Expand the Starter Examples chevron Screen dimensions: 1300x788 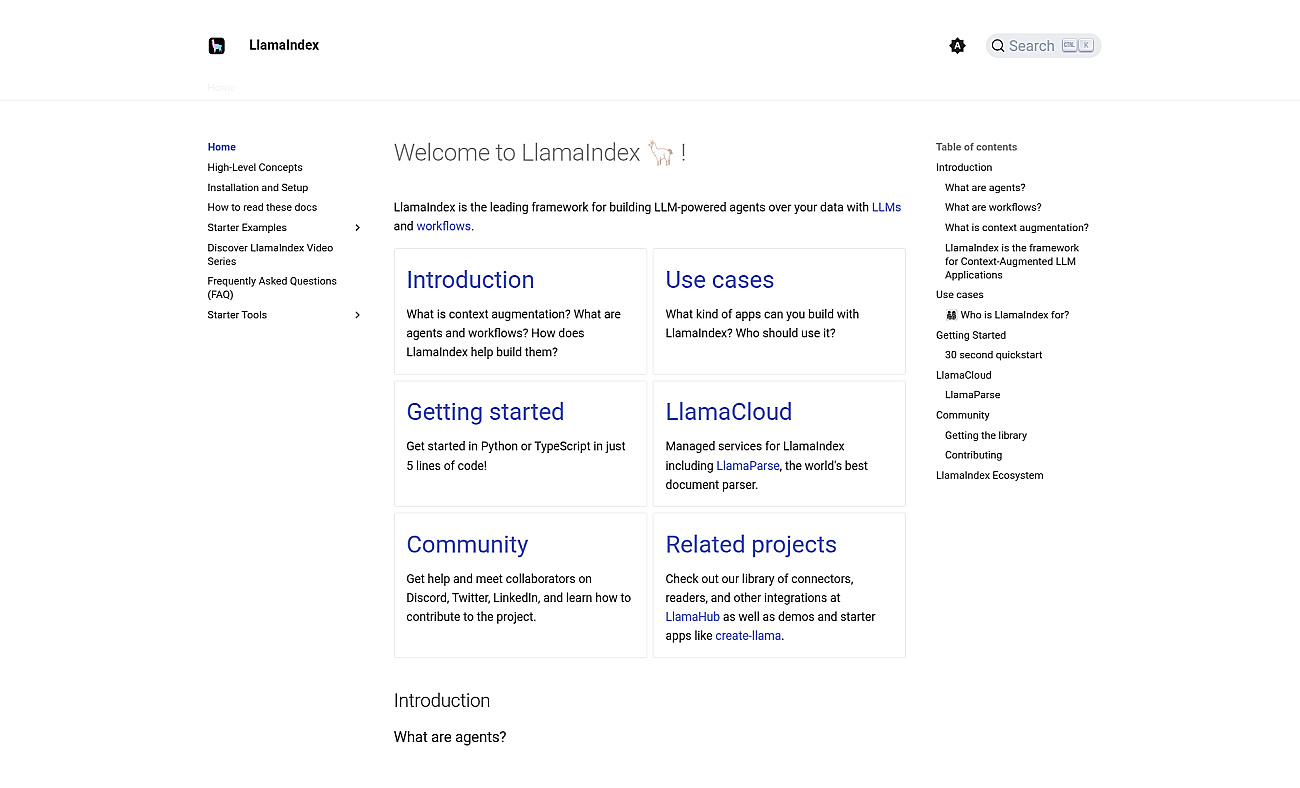pyautogui.click(x=358, y=228)
